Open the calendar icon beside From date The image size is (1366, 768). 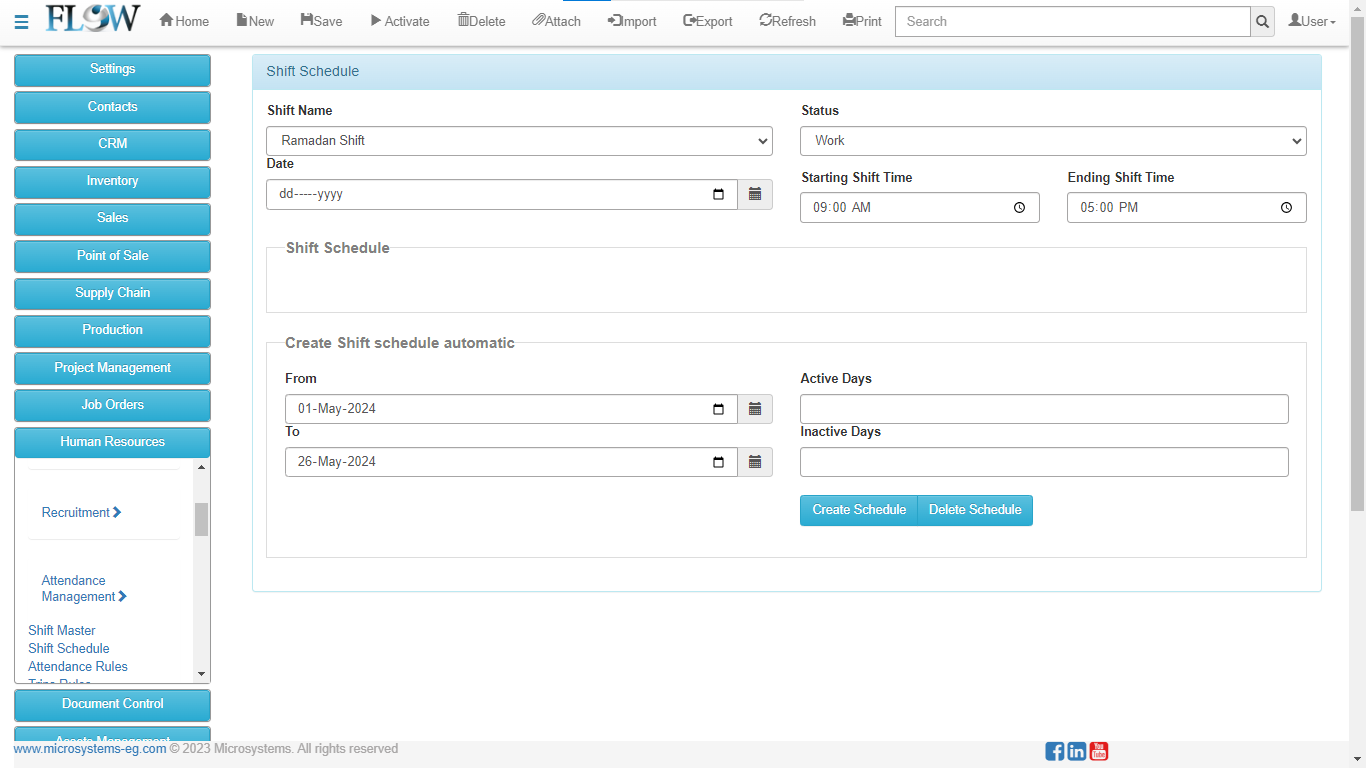click(755, 408)
